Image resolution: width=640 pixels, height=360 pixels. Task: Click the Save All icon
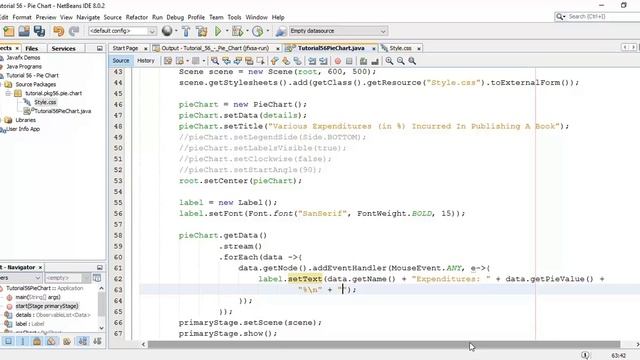coord(39,31)
